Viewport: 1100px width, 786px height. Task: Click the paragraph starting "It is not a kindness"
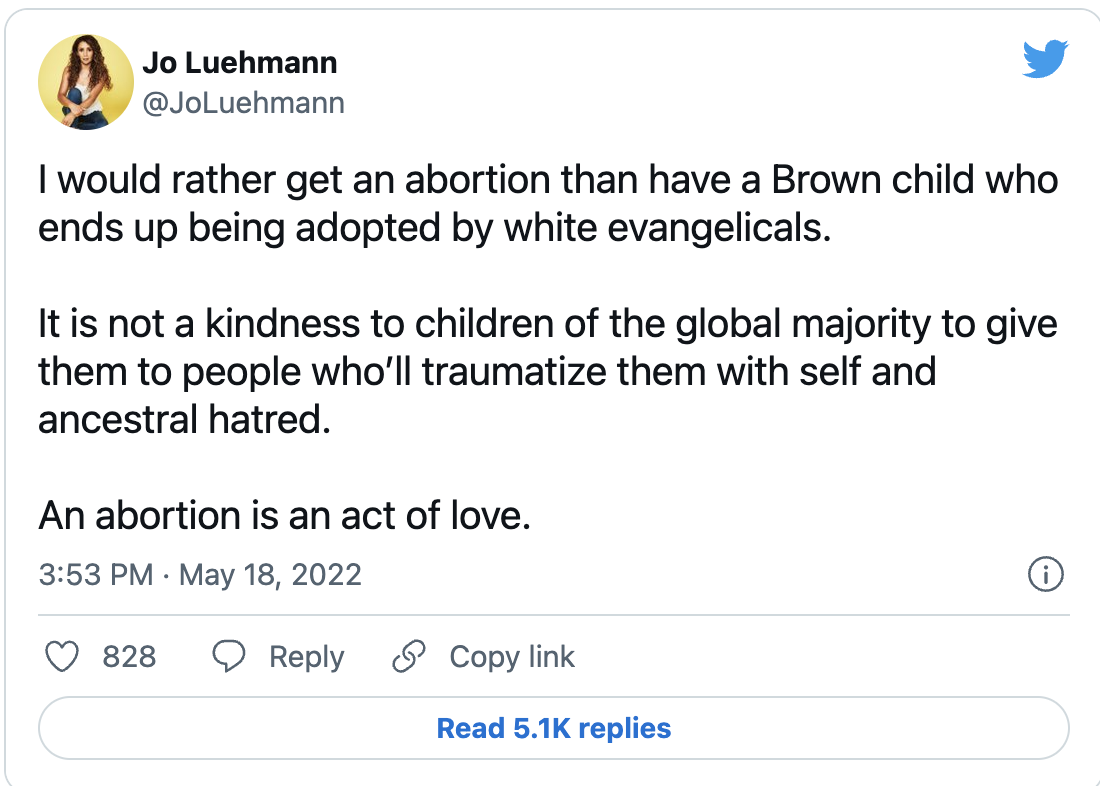(x=548, y=371)
